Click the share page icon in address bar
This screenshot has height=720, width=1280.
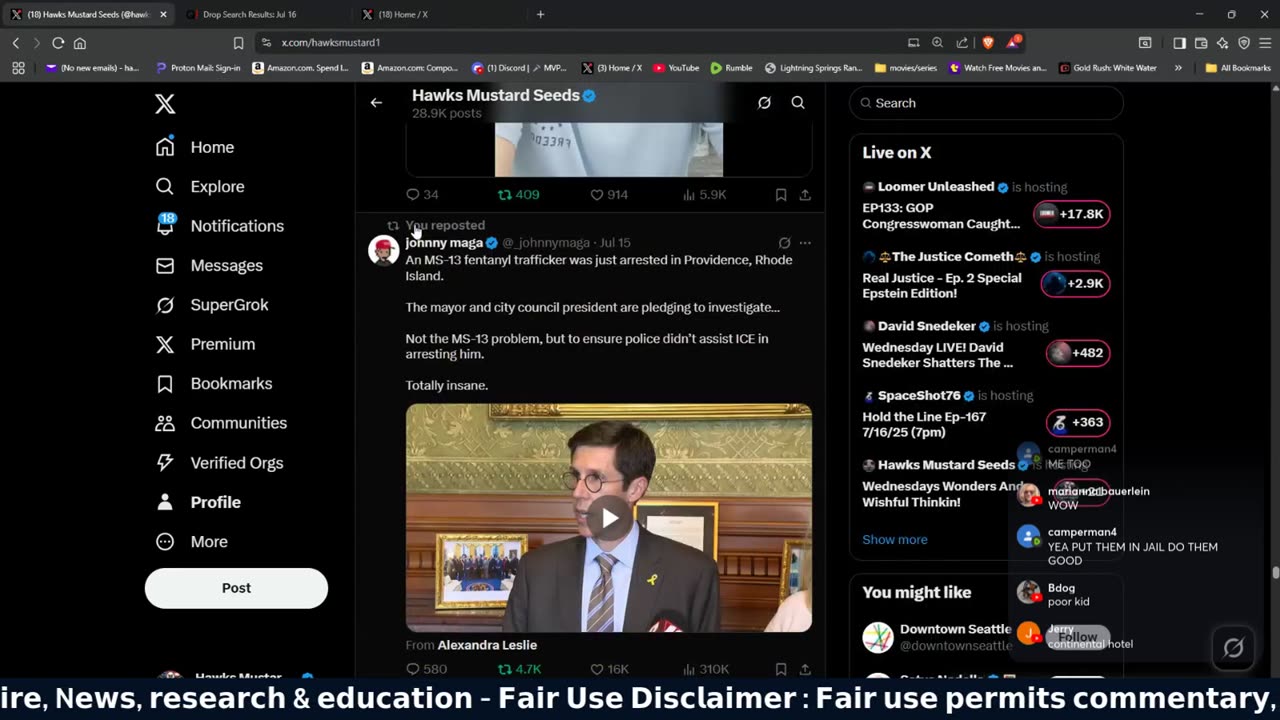click(962, 43)
